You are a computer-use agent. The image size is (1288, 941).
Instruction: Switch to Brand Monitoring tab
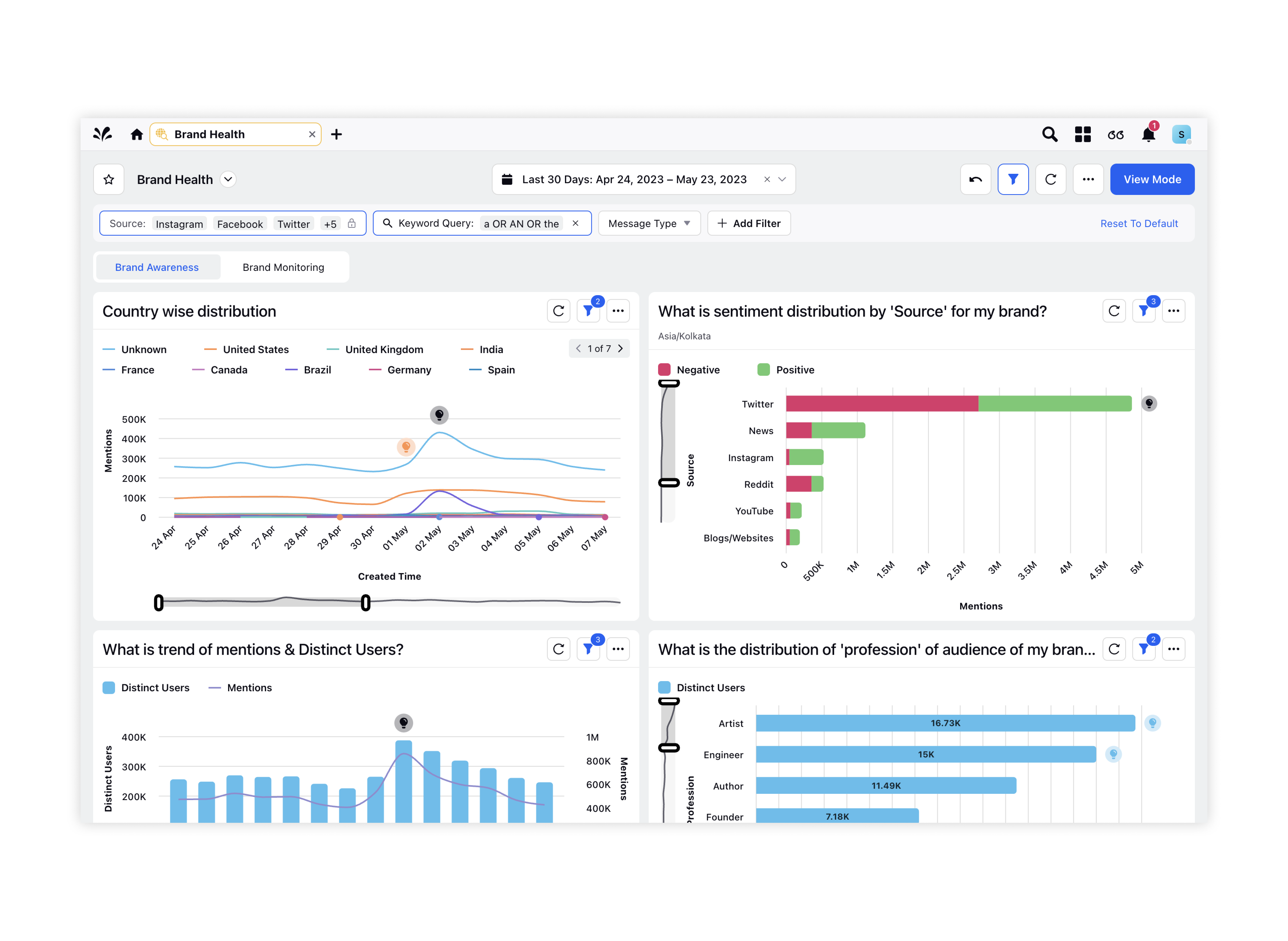coord(283,267)
